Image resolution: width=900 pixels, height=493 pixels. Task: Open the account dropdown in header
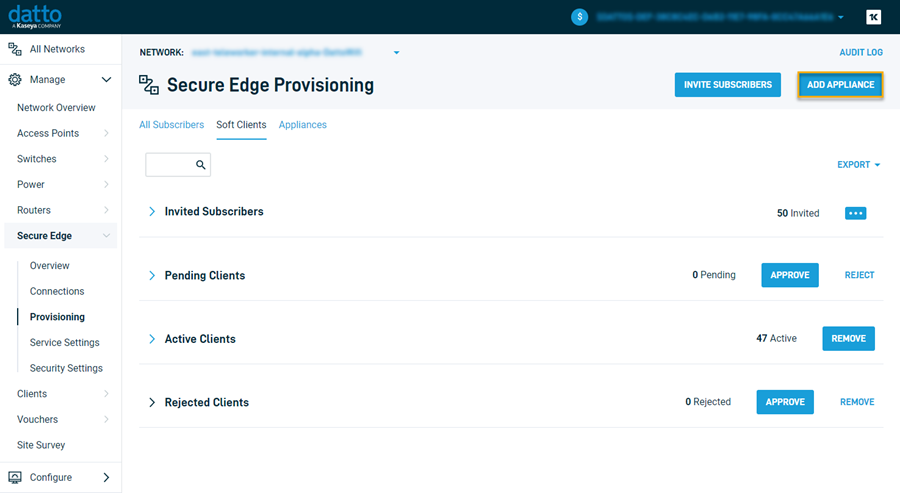840,17
